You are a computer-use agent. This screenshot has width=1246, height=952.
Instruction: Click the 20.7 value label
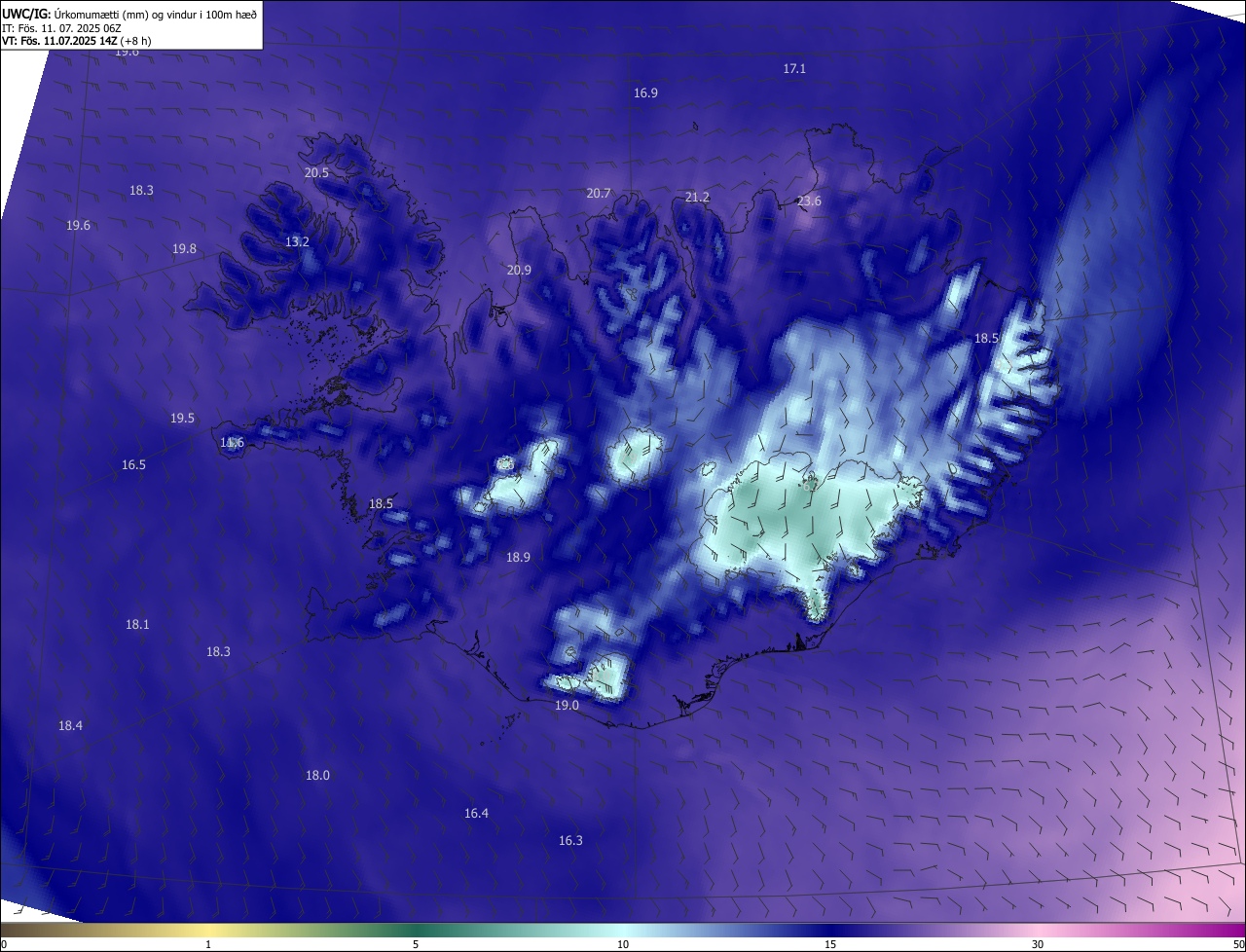pos(599,194)
